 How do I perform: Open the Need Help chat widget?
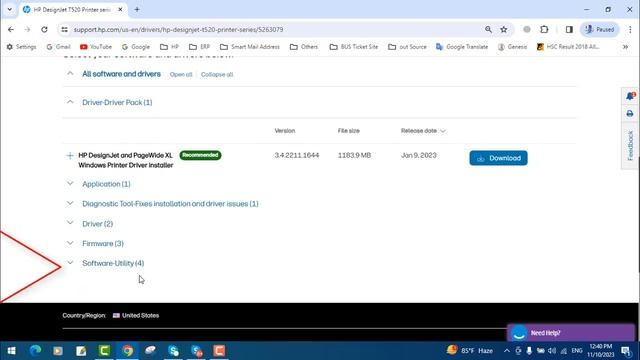(571, 333)
